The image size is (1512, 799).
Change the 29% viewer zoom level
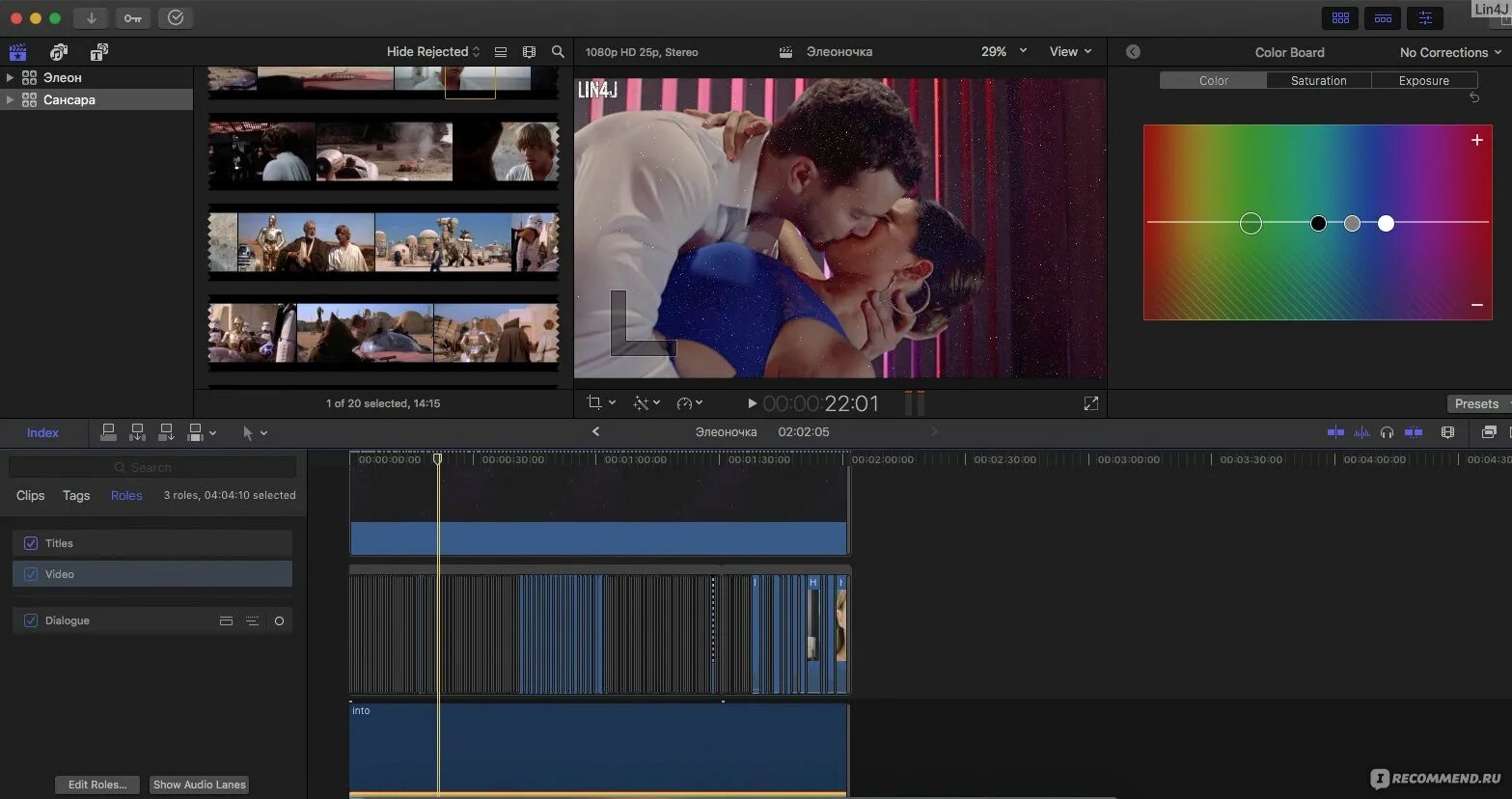1003,52
